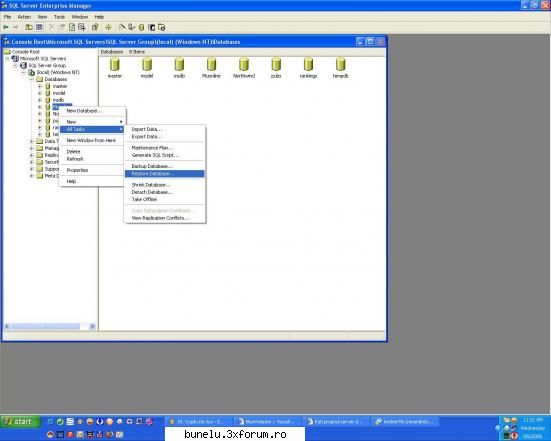Click the New Login toolbar icon
Viewport: 551px width, 441px height.
151,27
